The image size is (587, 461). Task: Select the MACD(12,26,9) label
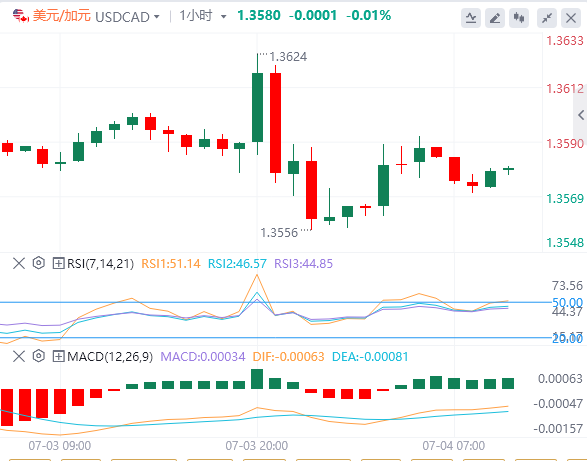pyautogui.click(x=110, y=357)
